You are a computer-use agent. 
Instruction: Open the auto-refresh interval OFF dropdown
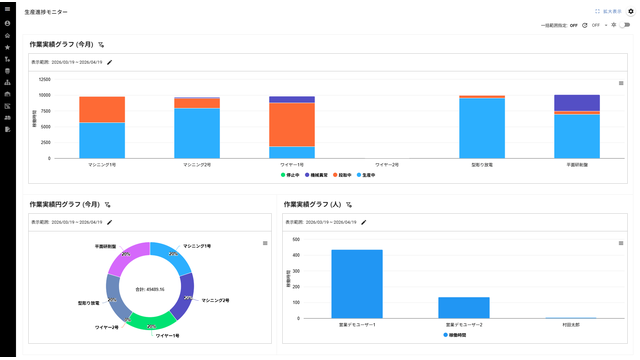(599, 25)
